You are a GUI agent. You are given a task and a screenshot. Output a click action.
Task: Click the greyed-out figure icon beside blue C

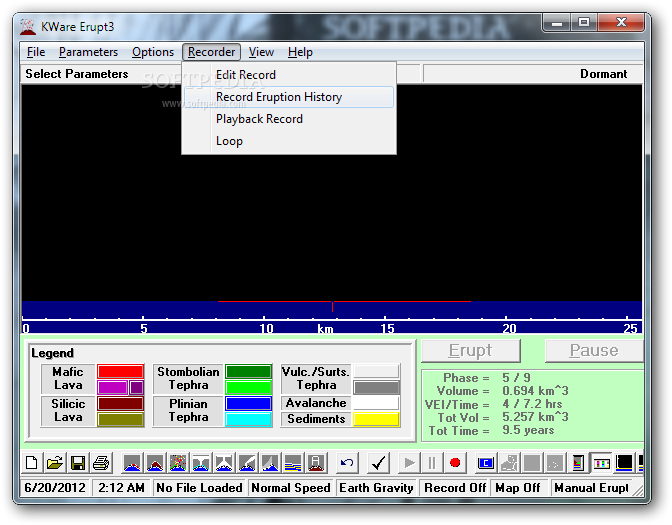point(509,463)
